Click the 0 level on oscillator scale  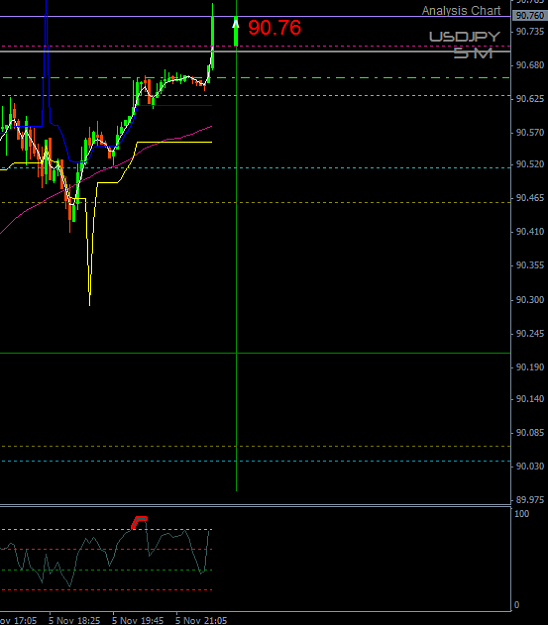[517, 605]
